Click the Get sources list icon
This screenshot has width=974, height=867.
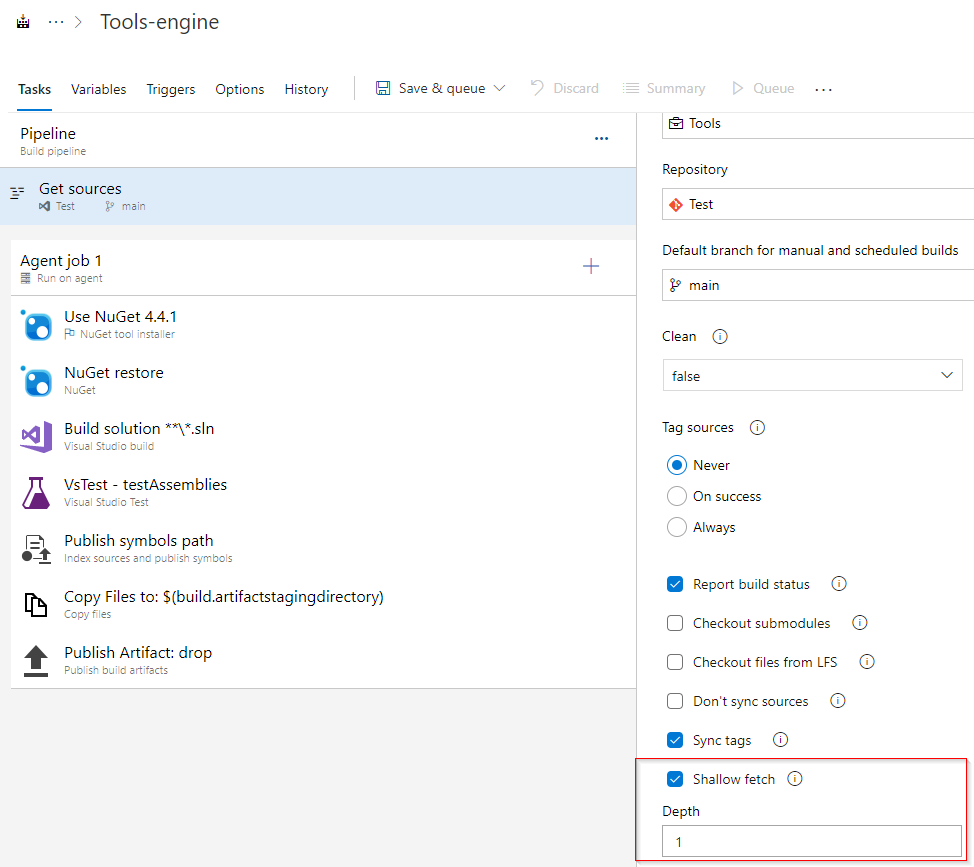[17, 193]
